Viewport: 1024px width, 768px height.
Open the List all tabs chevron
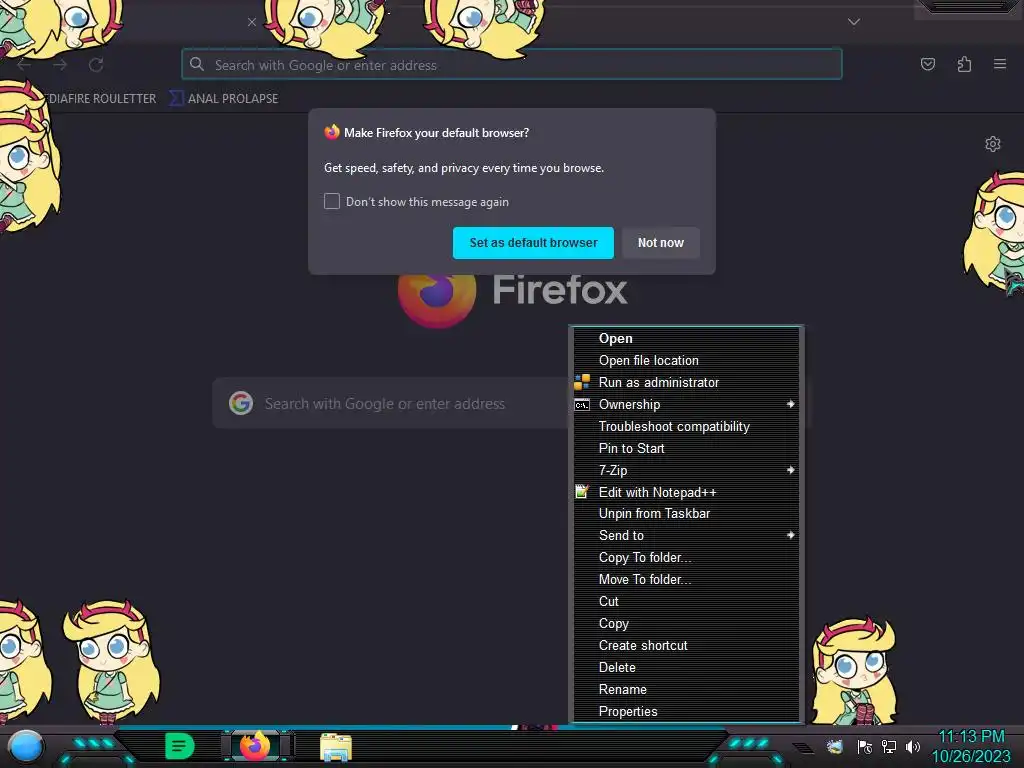pos(854,22)
